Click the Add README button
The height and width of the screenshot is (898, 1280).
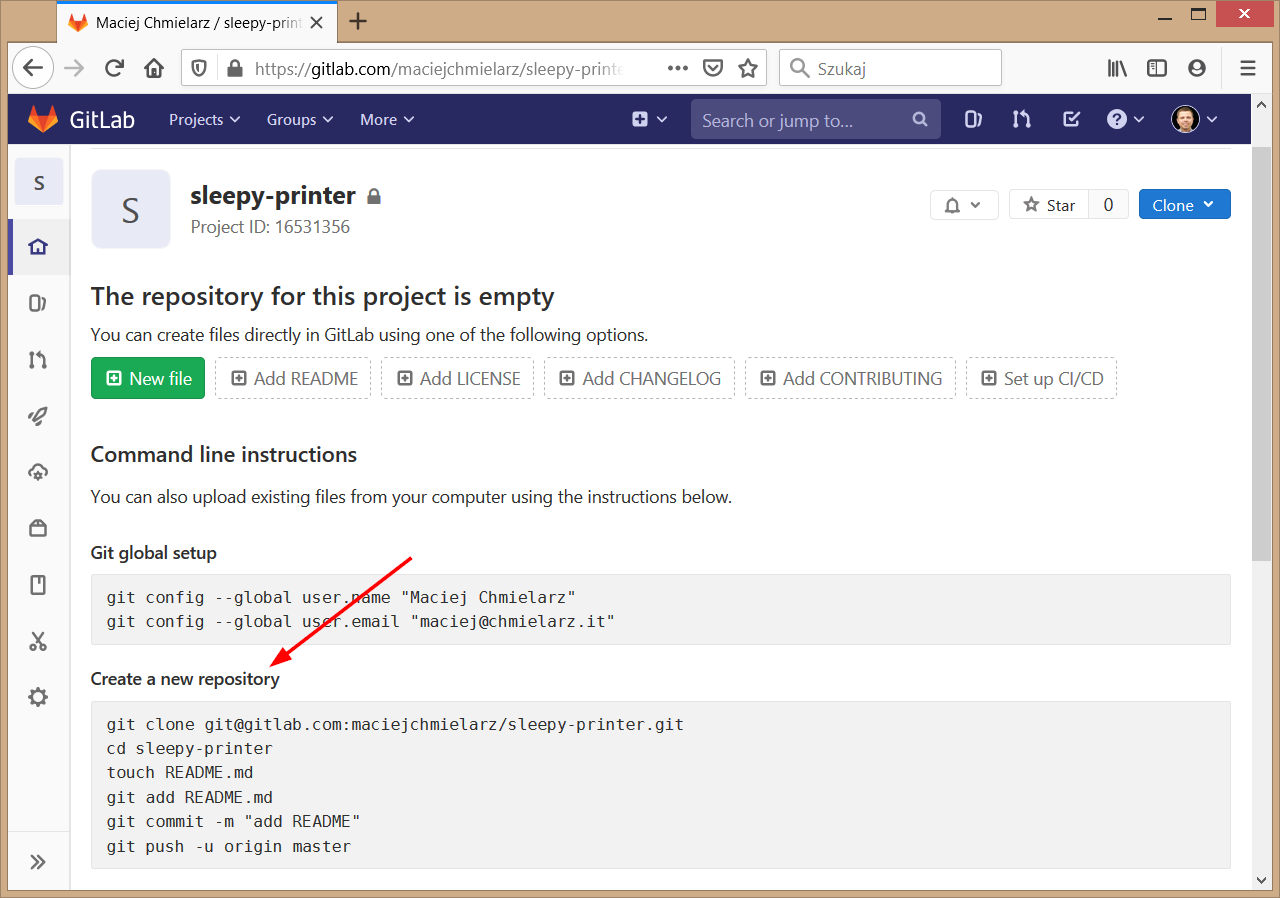[293, 378]
